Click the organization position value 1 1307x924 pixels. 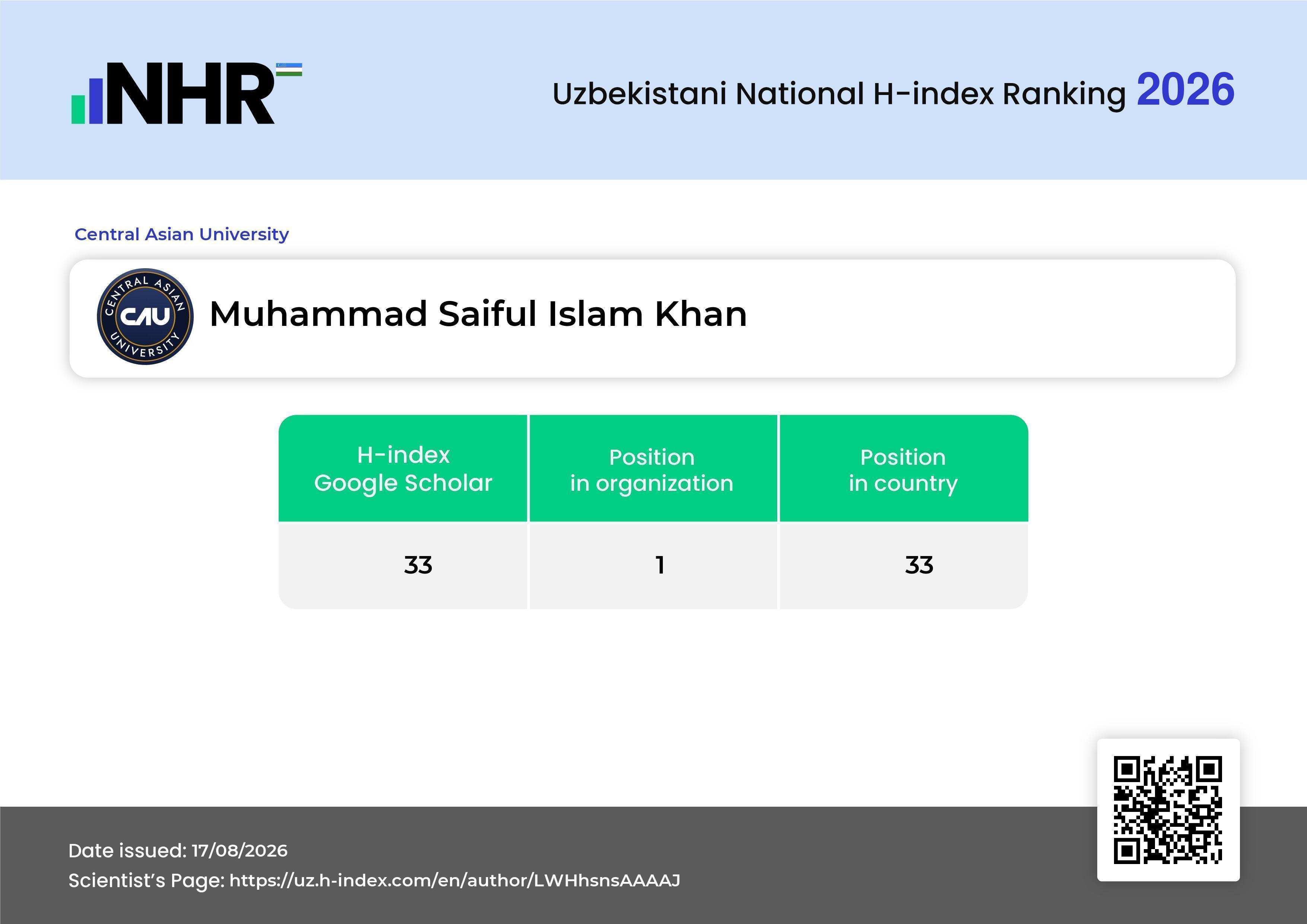[660, 565]
